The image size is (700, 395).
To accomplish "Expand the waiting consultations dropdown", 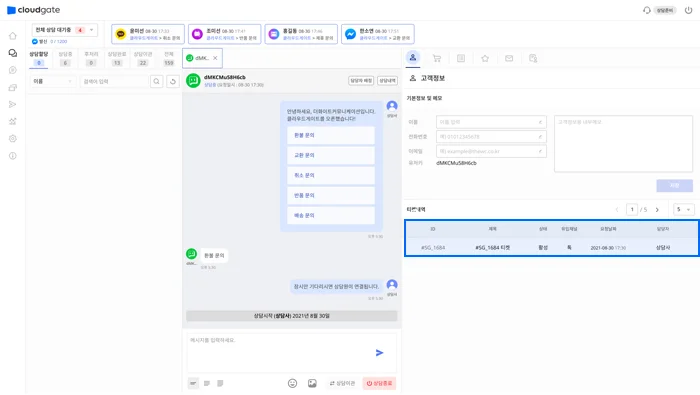I will (x=65, y=30).
